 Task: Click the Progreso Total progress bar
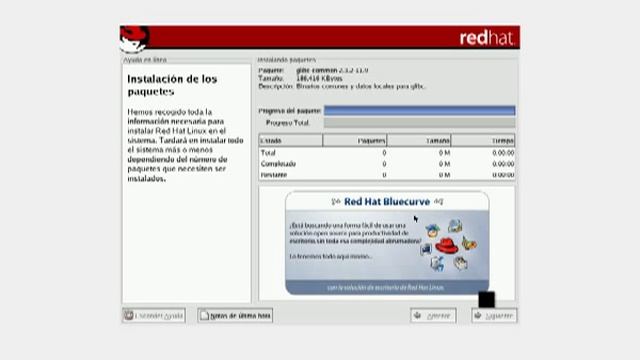point(420,123)
